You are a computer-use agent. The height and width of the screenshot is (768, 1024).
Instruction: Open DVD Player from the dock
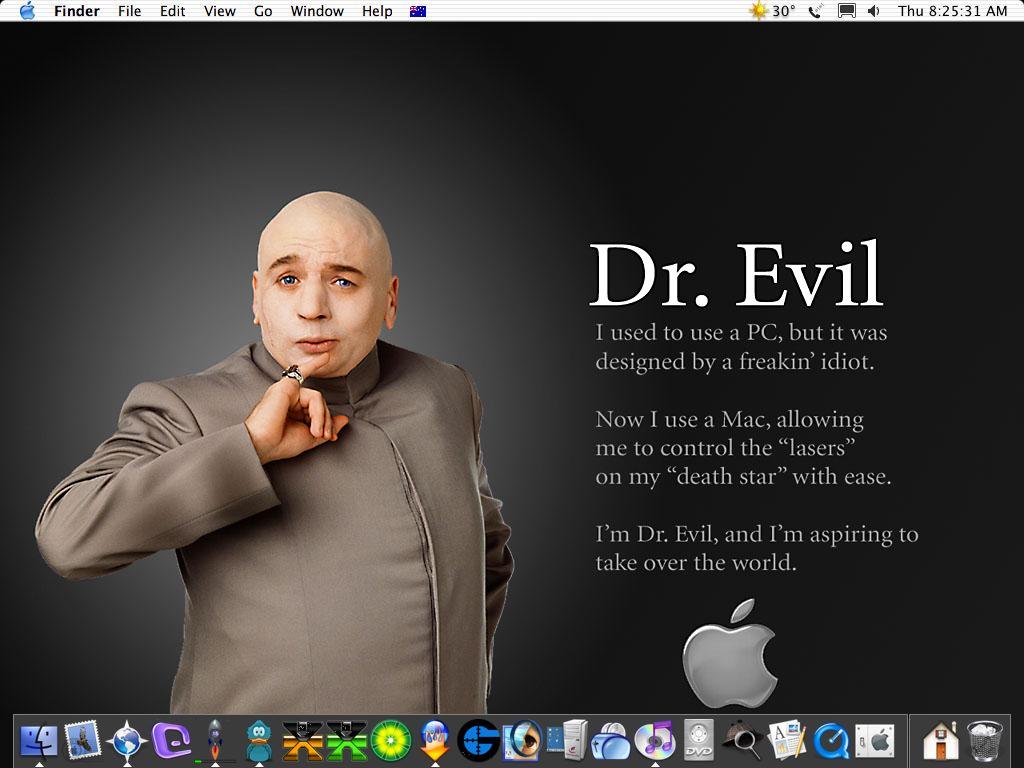[x=699, y=741]
